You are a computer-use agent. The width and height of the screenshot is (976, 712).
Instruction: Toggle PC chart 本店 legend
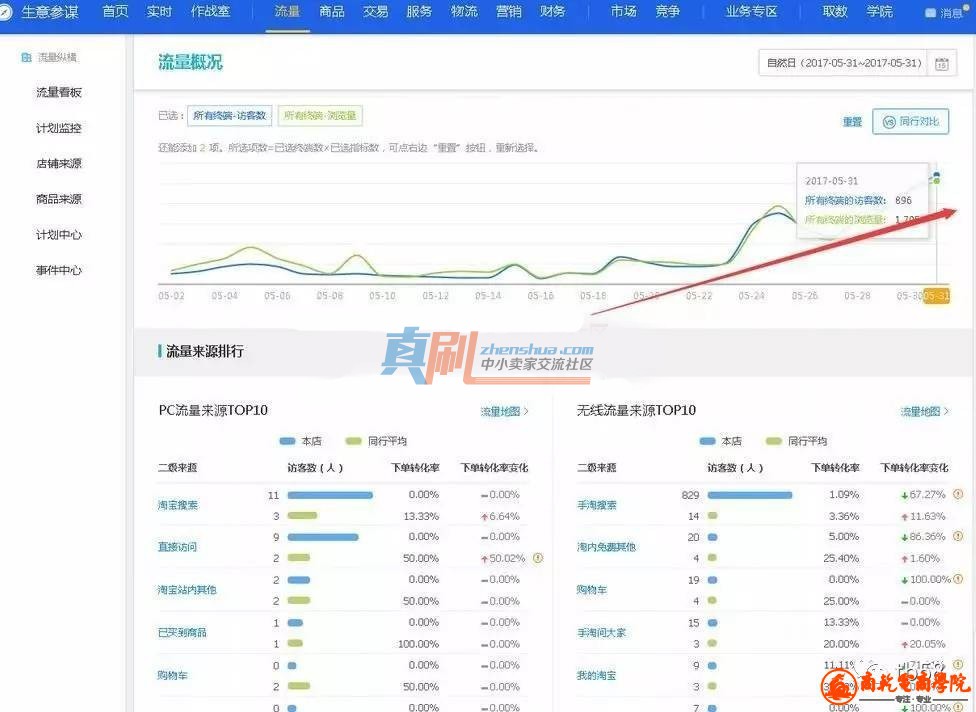(301, 441)
